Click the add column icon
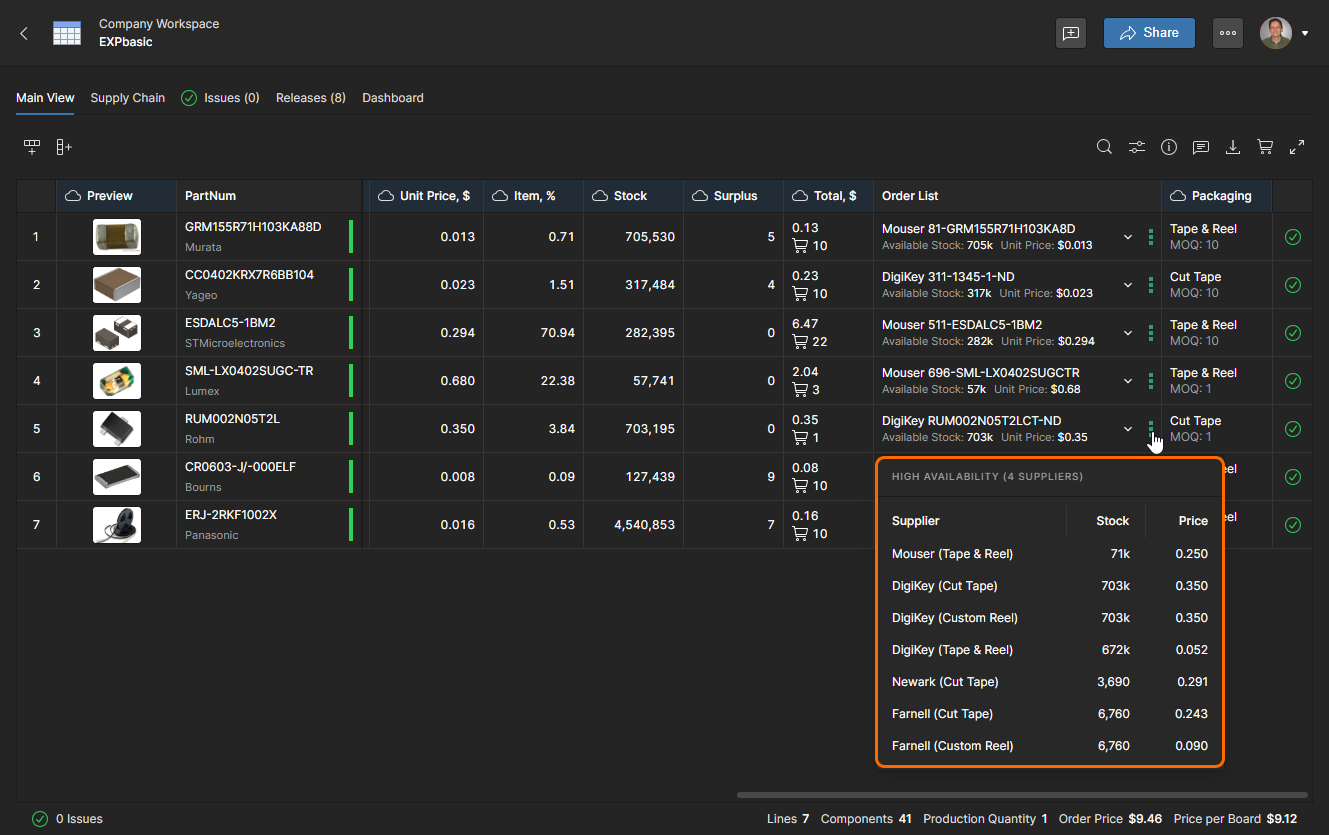1329x835 pixels. [64, 147]
